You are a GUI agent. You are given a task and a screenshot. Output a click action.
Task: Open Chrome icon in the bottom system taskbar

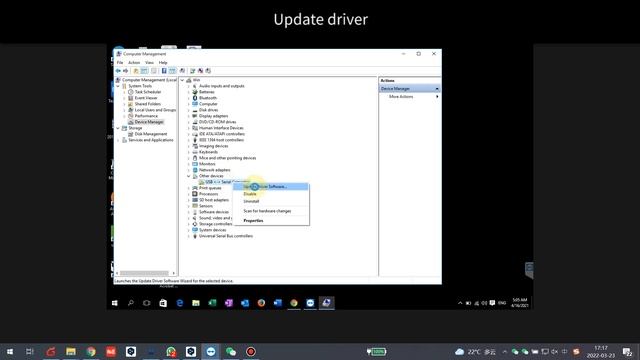[91, 351]
